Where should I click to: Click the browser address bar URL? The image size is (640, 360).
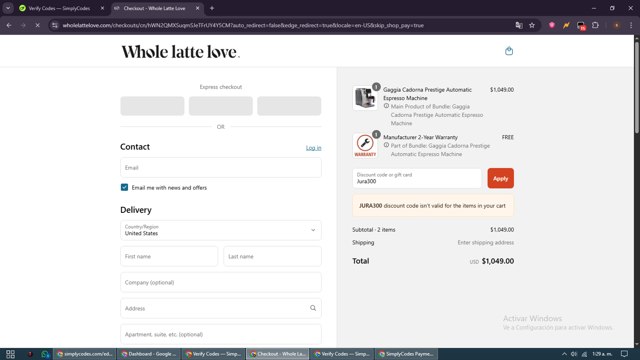tap(243, 25)
